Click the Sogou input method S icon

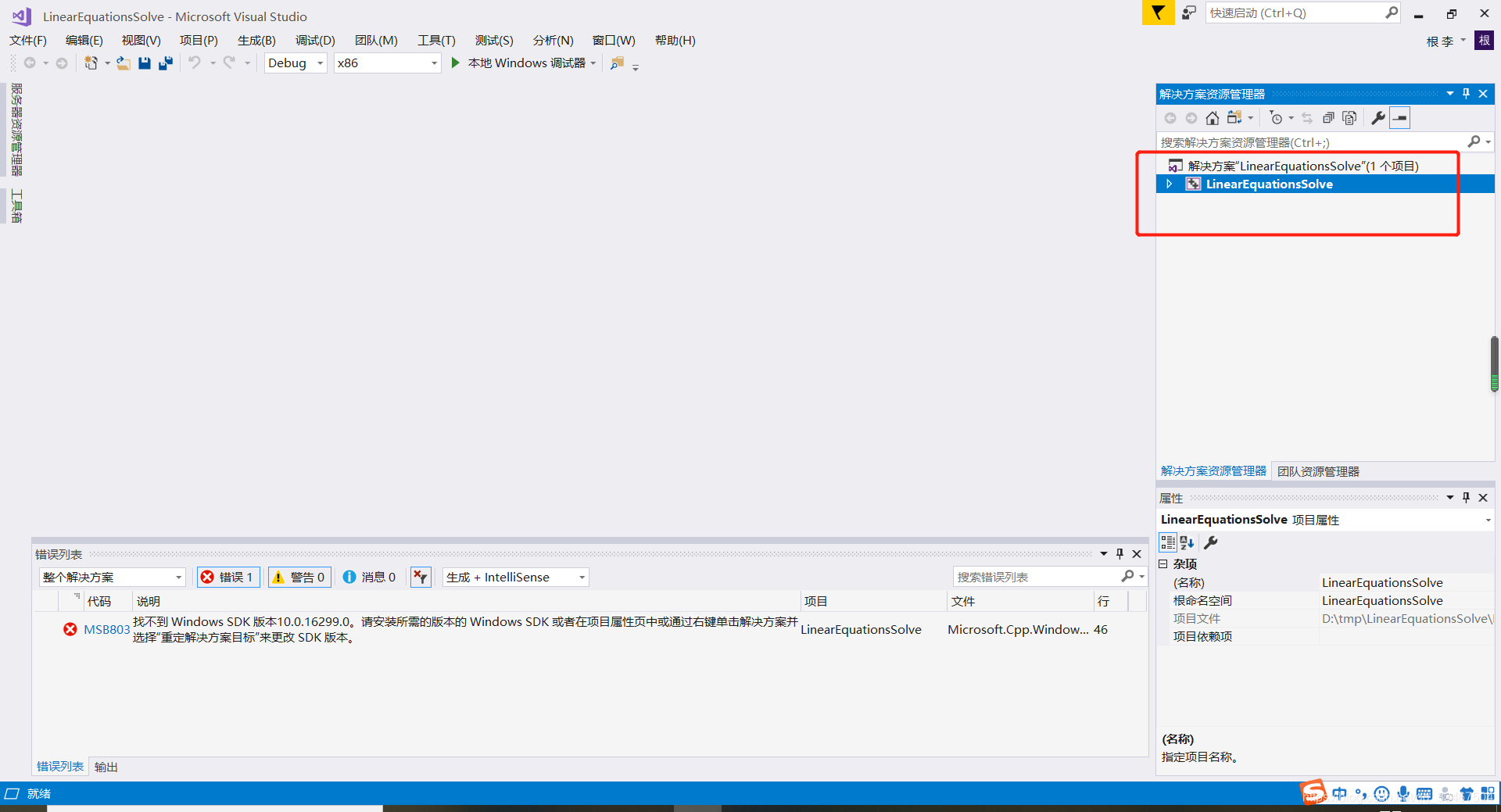click(1313, 792)
